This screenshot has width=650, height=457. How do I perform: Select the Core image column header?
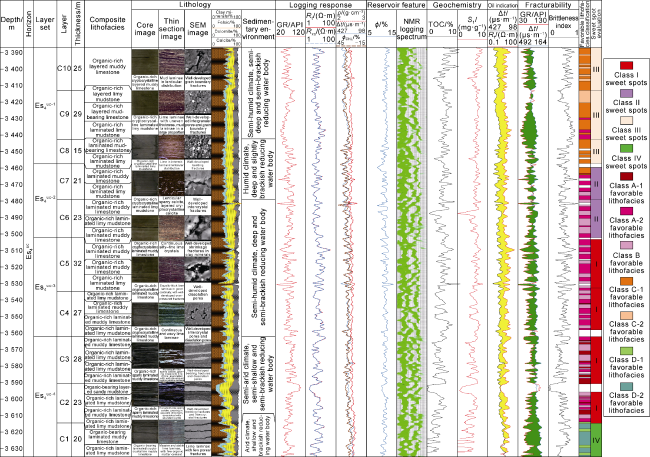[x=145, y=28]
